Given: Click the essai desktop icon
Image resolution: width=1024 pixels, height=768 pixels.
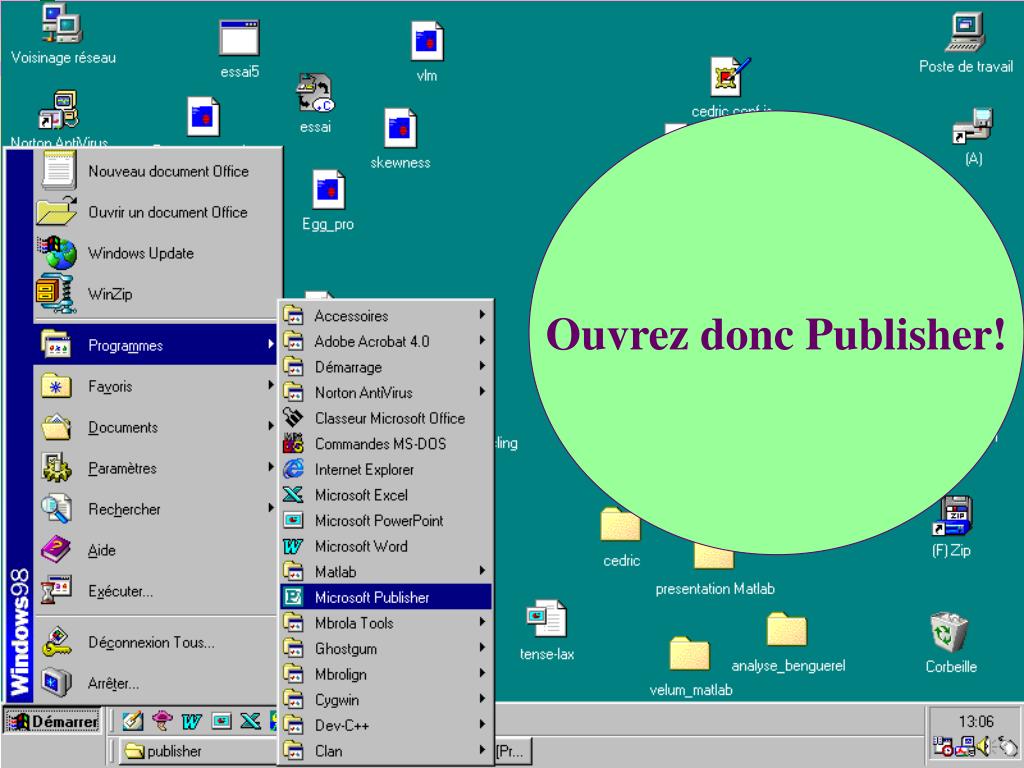Looking at the screenshot, I should point(315,103).
